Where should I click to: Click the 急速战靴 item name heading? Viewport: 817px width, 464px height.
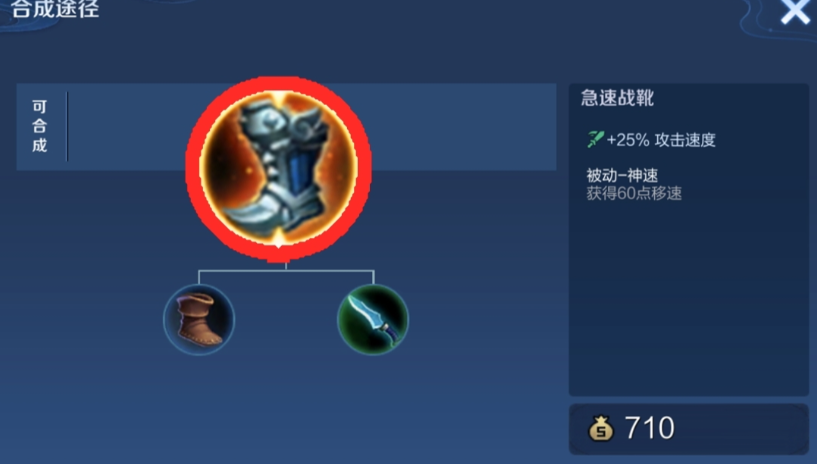[x=617, y=98]
